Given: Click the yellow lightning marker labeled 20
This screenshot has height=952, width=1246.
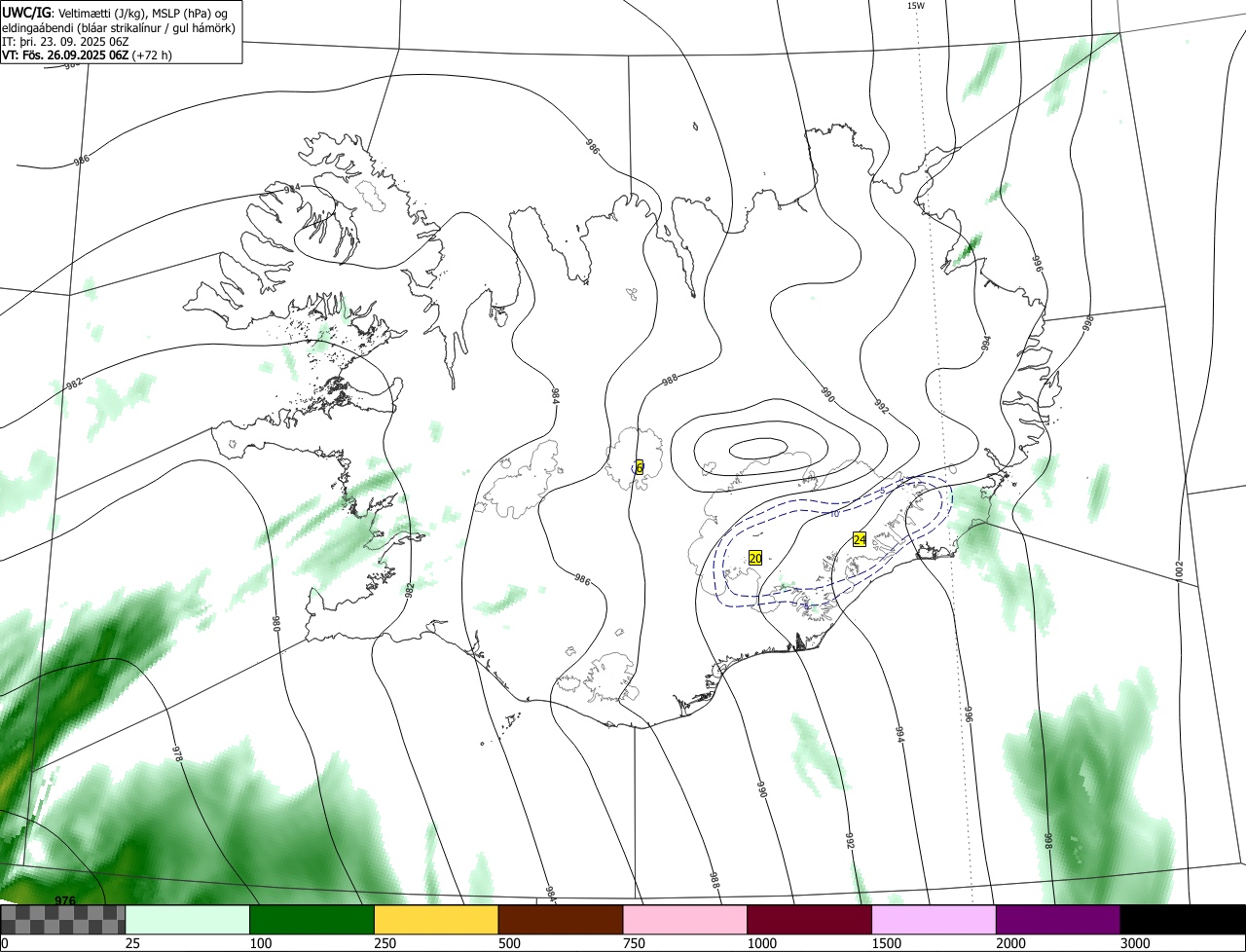Looking at the screenshot, I should pos(755,558).
